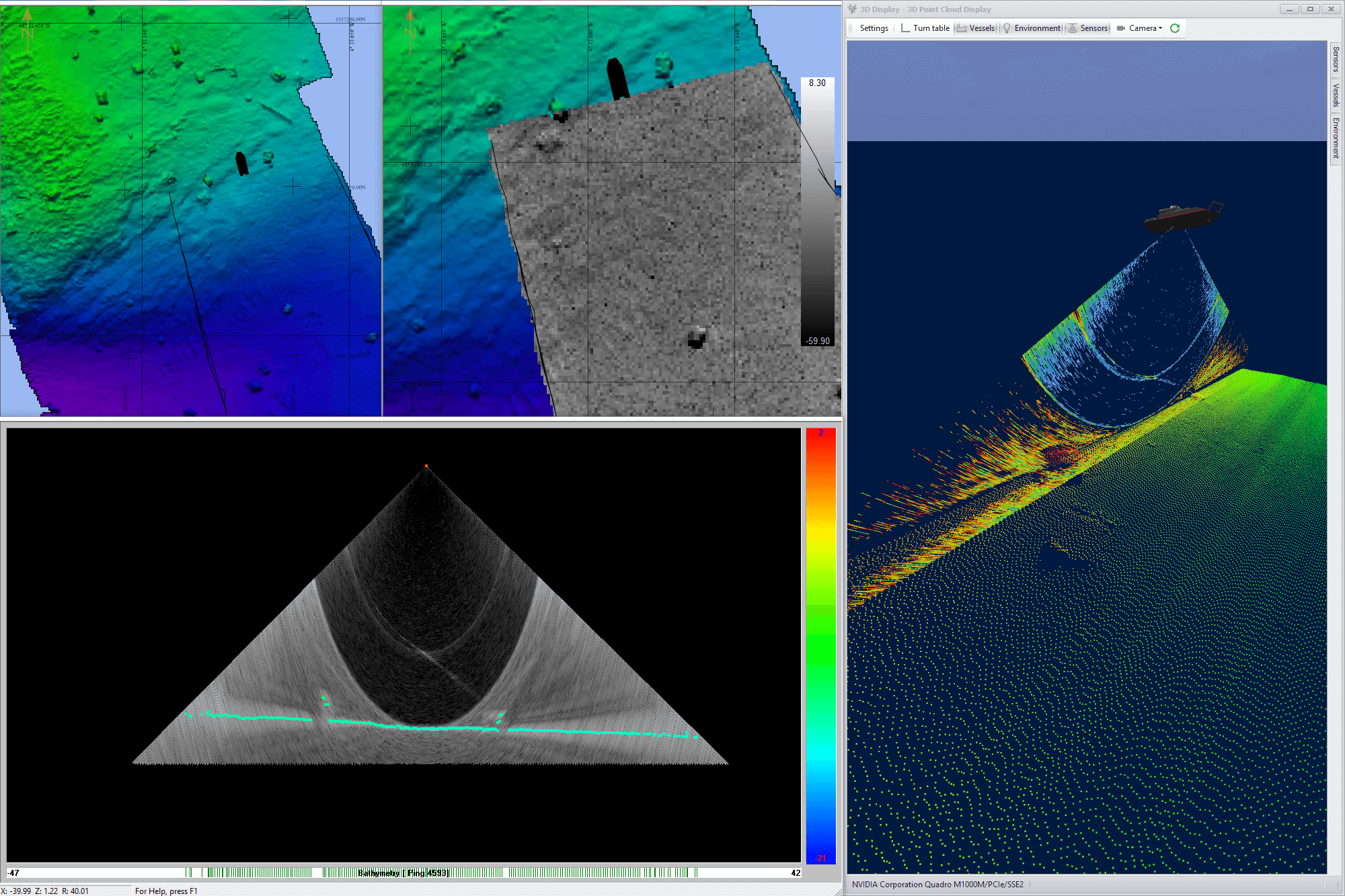
Task: Open Settings in 3D Display toolbar
Action: click(x=874, y=28)
